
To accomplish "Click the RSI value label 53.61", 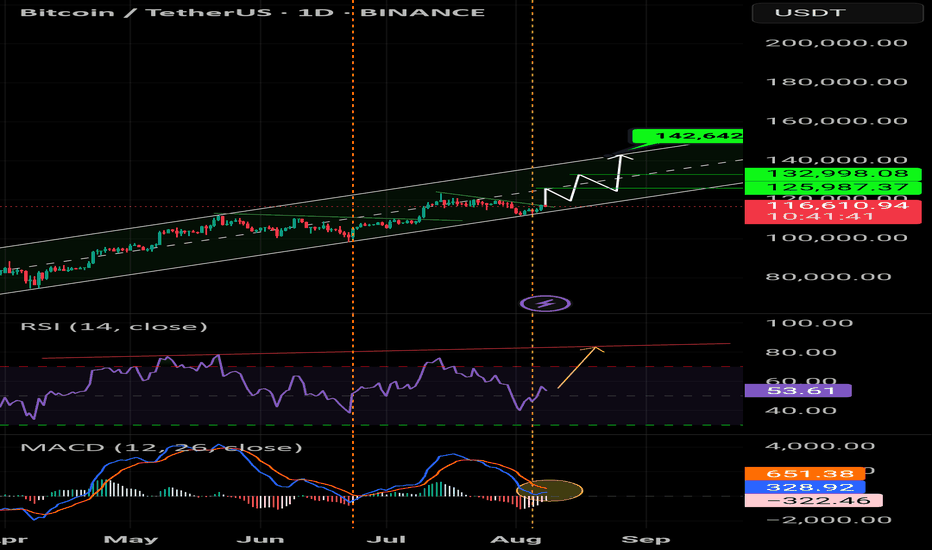I will coord(798,391).
